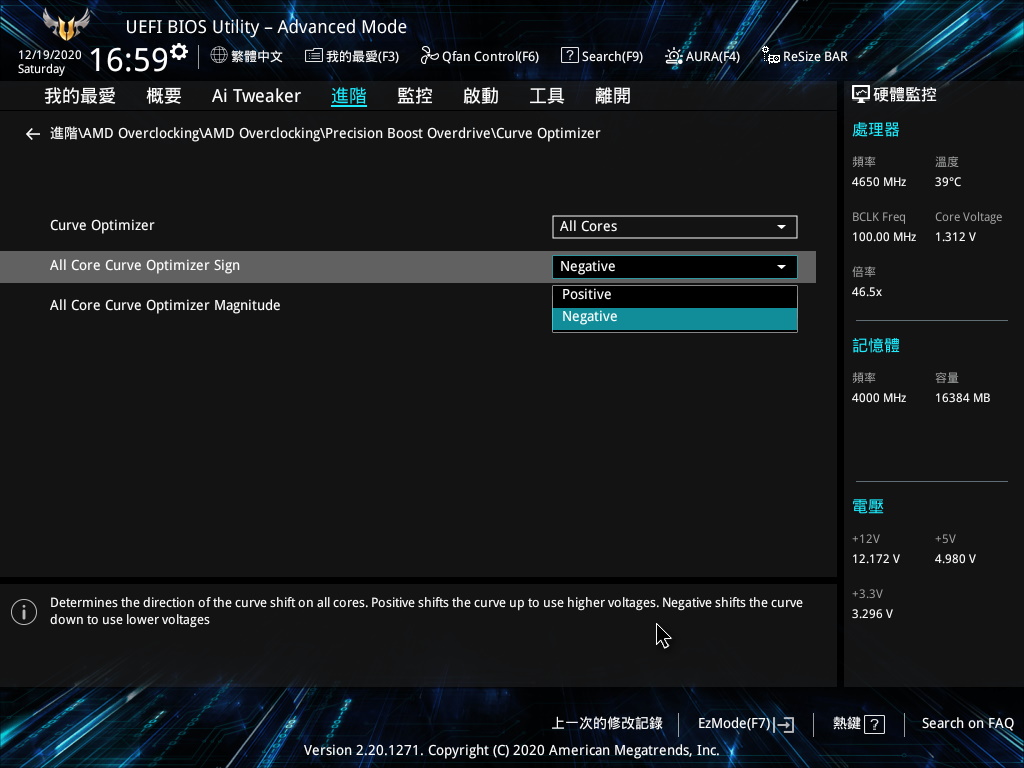Click the Negative dropdown arrow
1024x768 pixels.
(x=781, y=266)
